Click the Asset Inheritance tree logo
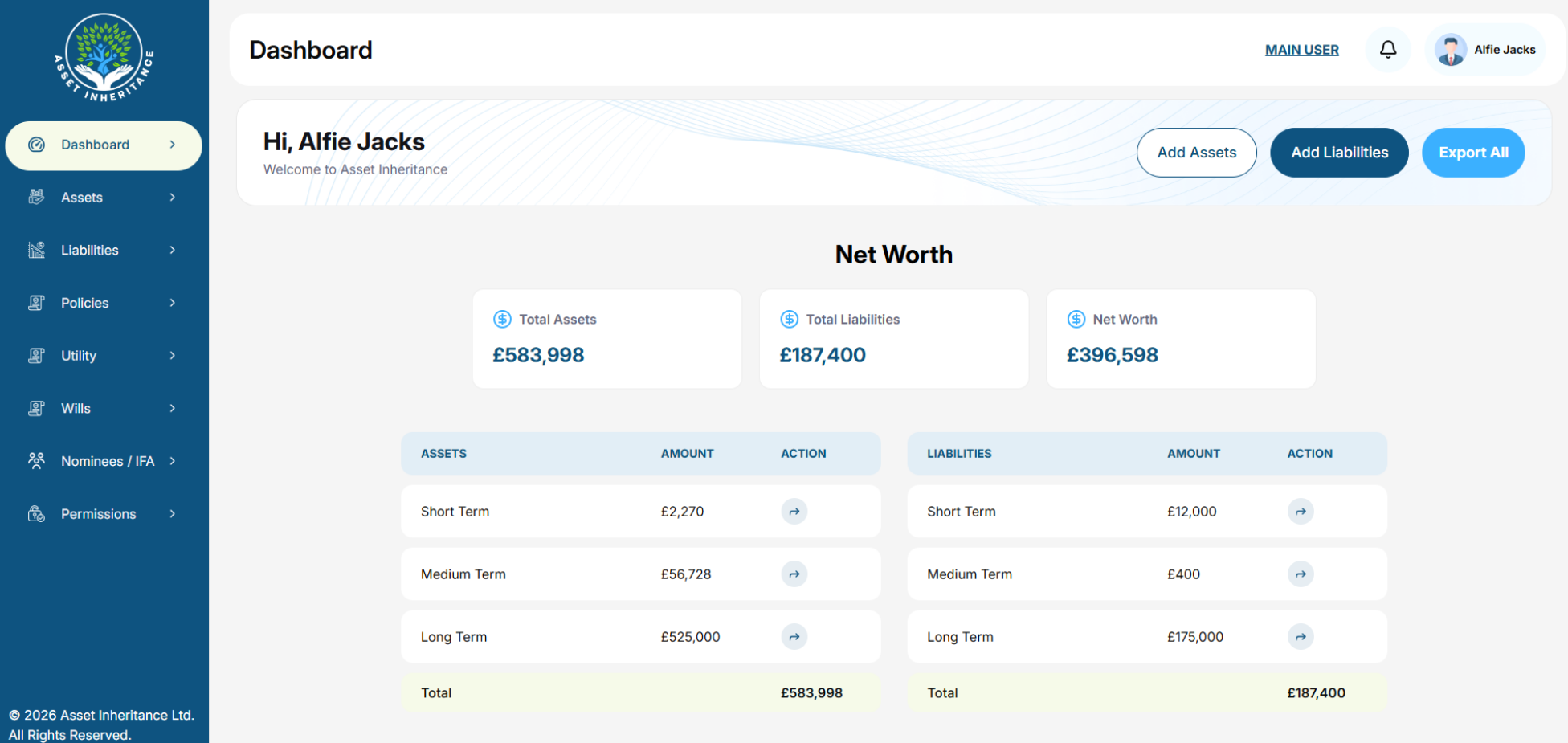The image size is (1568, 743). point(104,58)
